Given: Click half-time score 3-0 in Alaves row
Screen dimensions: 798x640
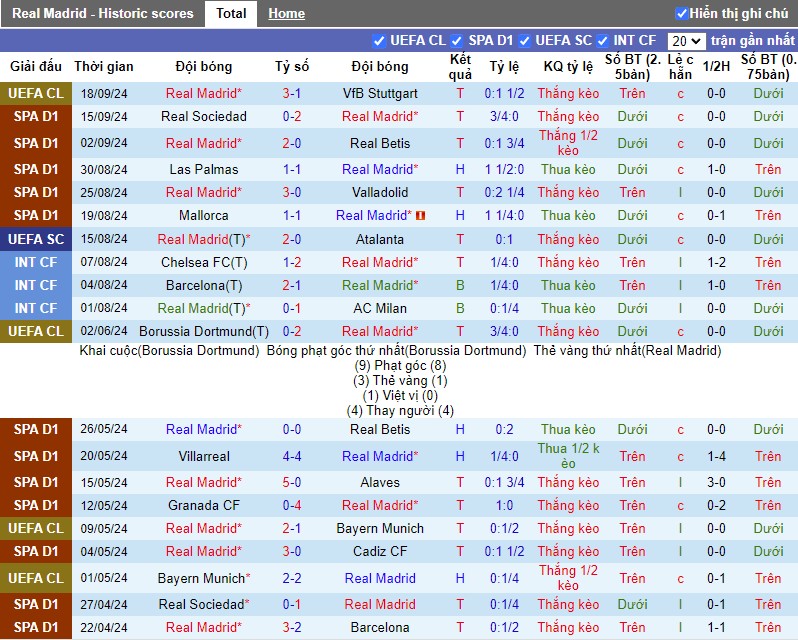Looking at the screenshot, I should point(716,482).
